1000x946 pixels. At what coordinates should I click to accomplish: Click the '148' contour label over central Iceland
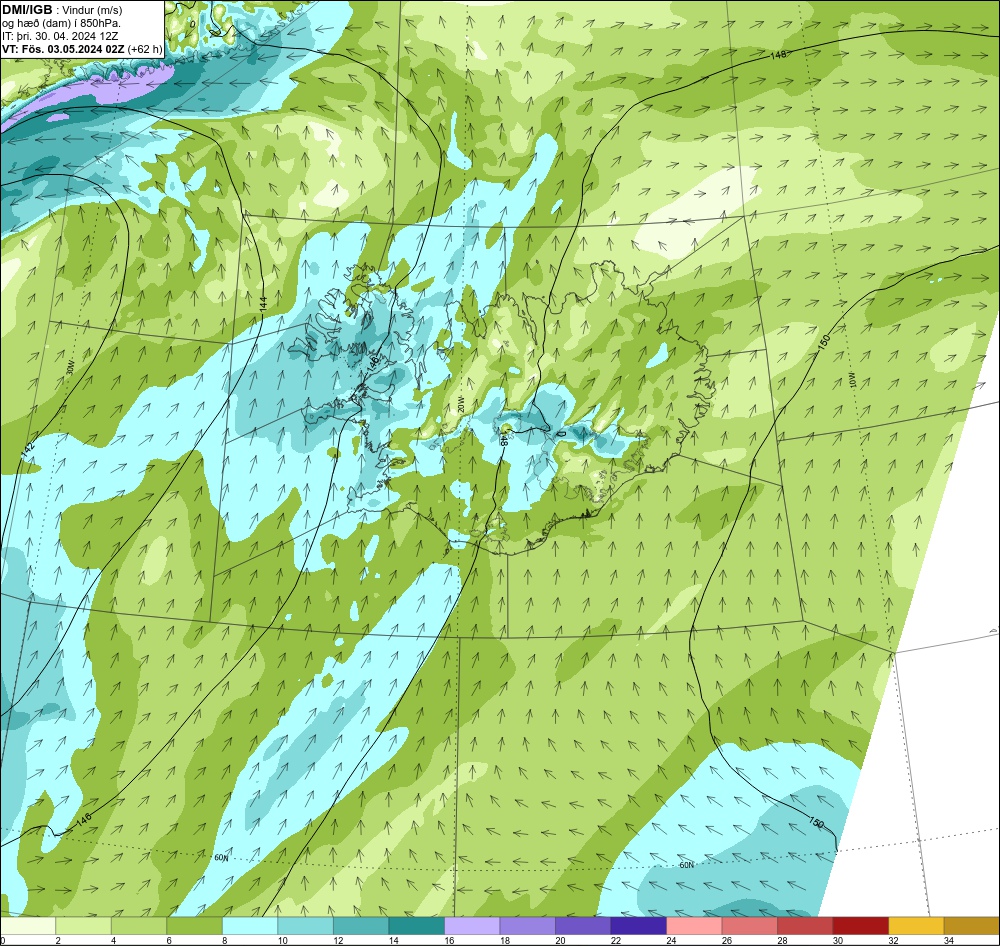[x=504, y=438]
